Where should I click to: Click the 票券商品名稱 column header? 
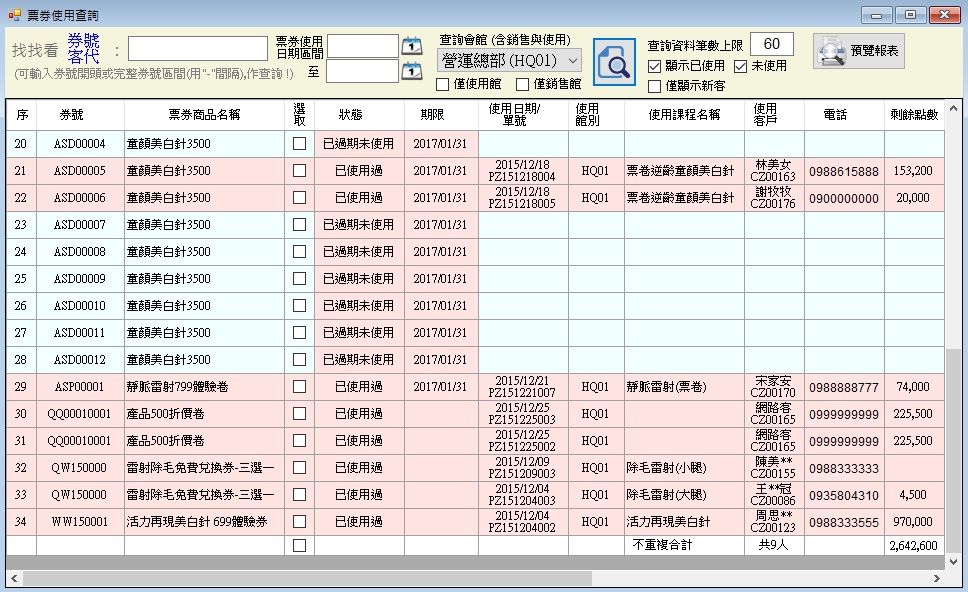[x=204, y=115]
